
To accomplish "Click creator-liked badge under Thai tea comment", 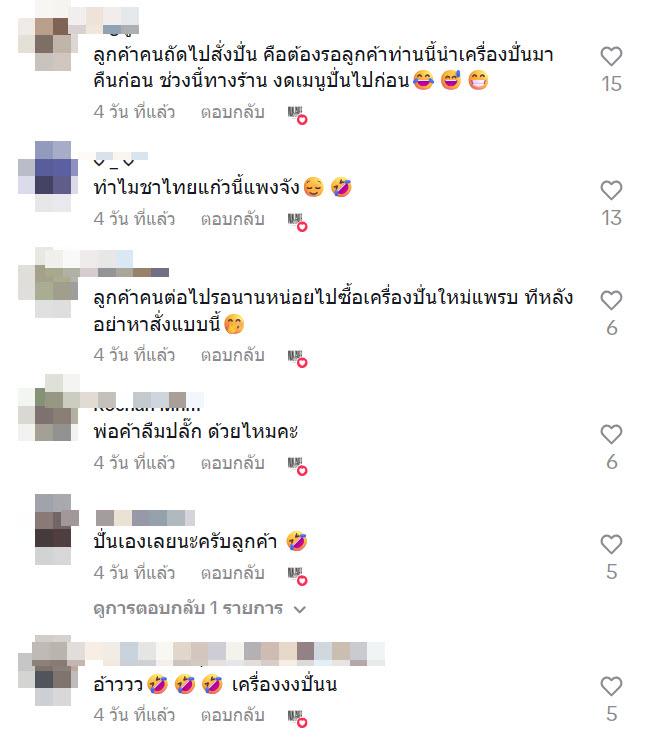I will point(297,222).
